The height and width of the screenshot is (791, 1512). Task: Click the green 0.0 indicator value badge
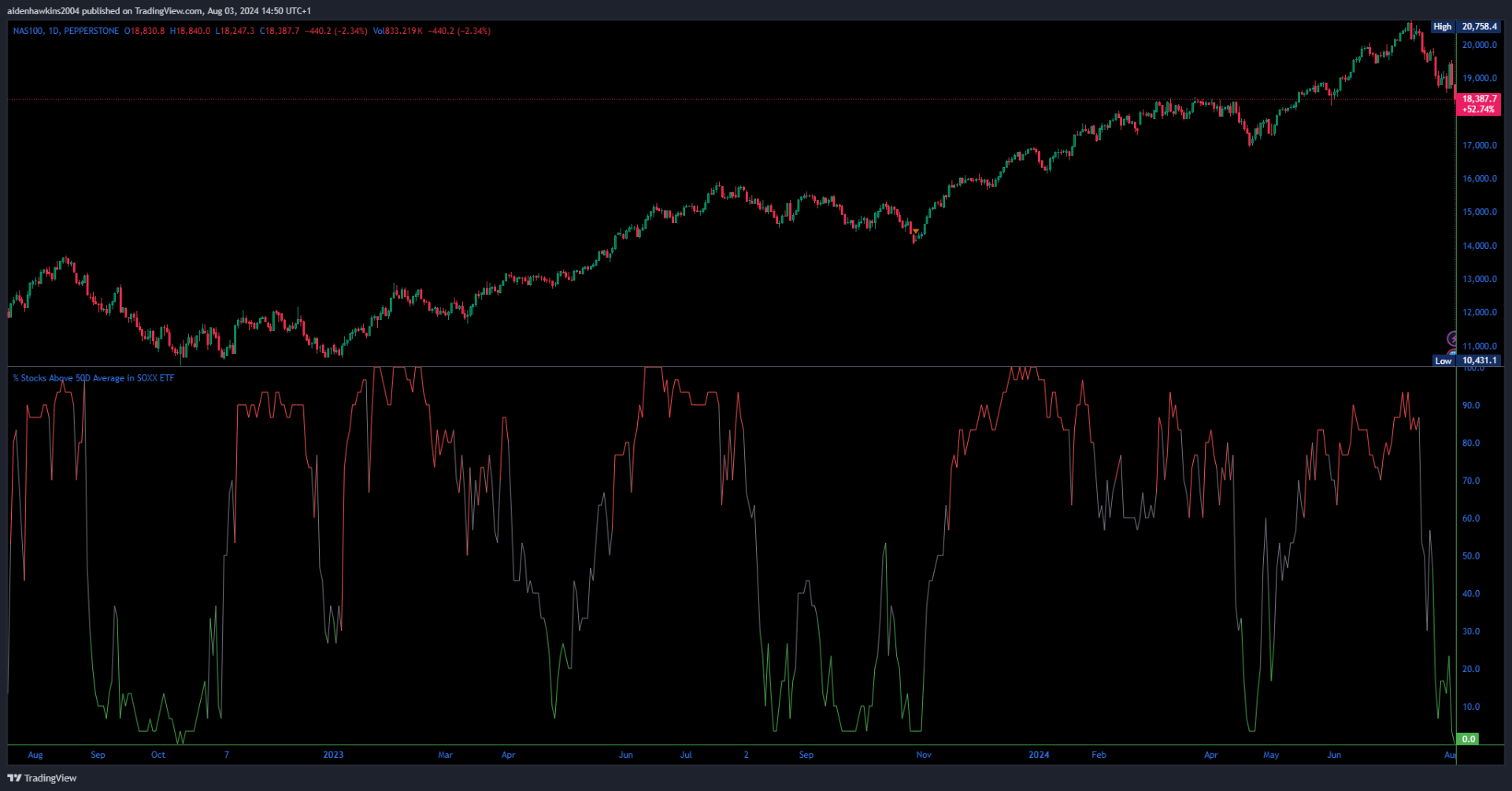[1468, 739]
